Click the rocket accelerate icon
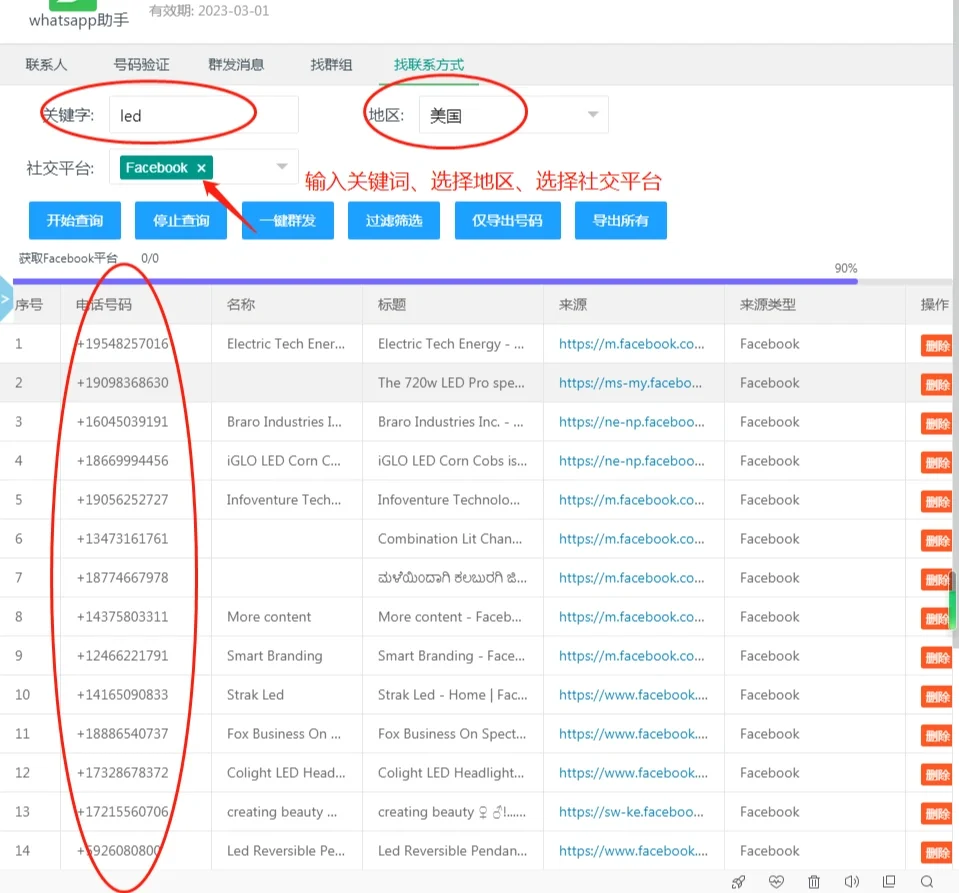The height and width of the screenshot is (893, 959). (x=738, y=881)
